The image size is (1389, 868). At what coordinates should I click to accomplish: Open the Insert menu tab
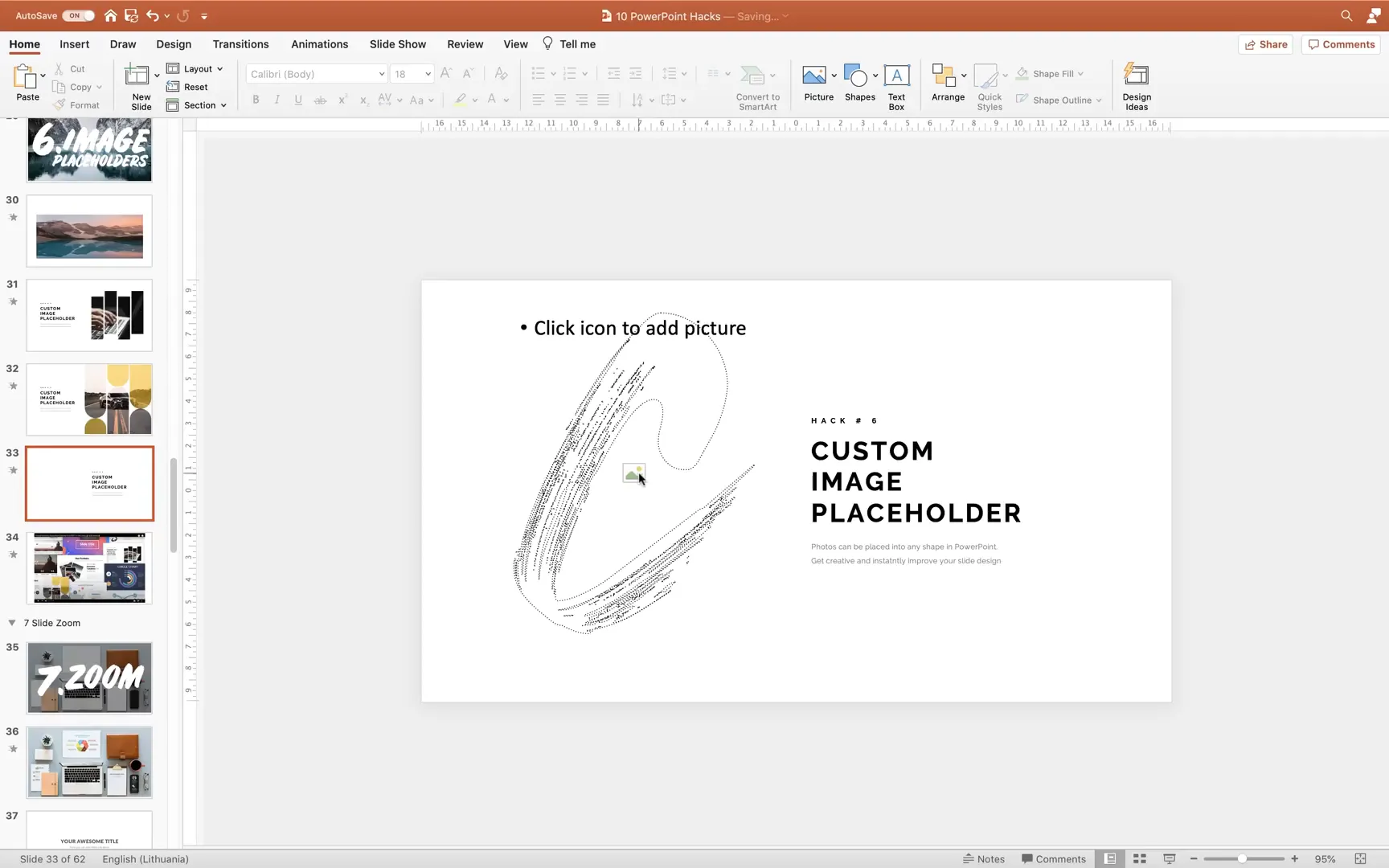[x=74, y=44]
